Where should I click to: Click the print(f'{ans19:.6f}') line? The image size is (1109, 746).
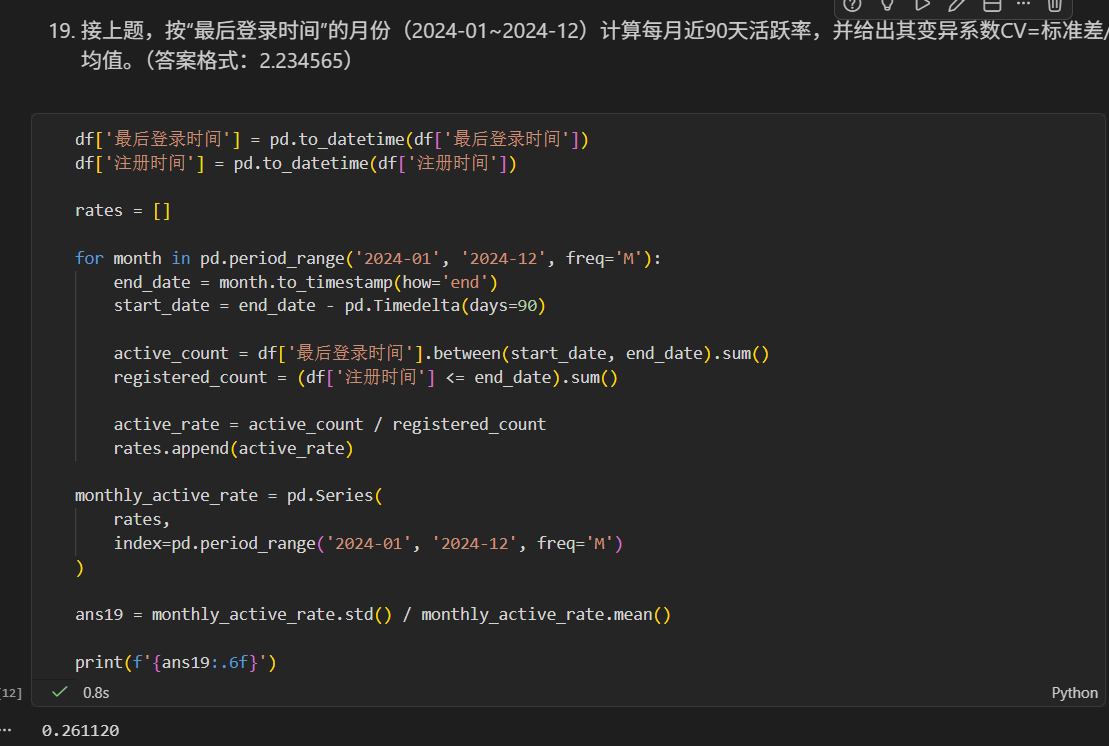tap(175, 663)
